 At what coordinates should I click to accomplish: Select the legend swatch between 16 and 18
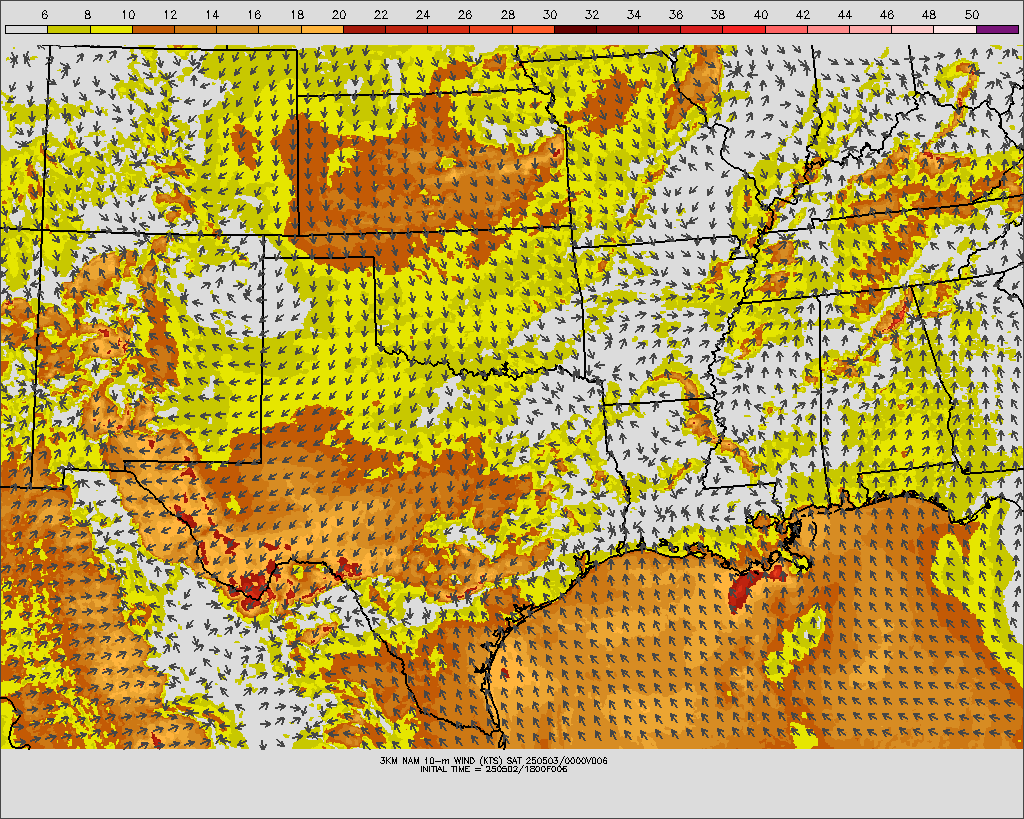coord(280,29)
